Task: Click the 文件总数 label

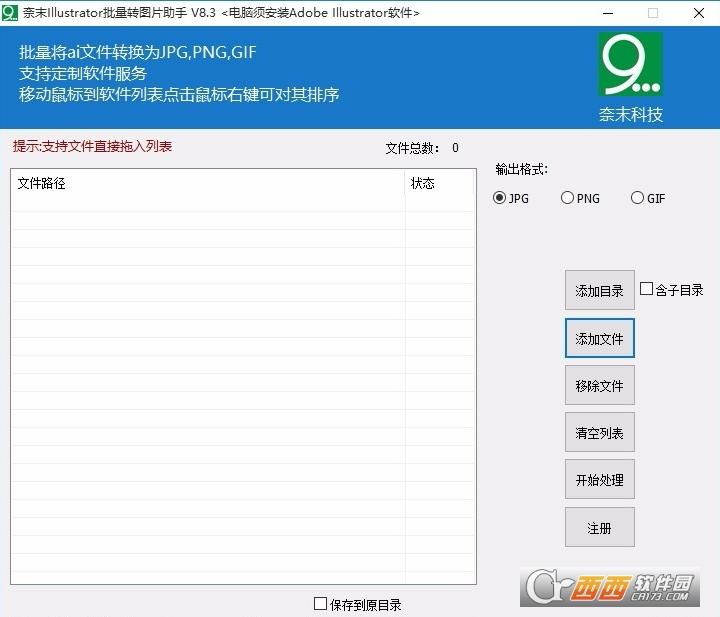Action: [x=413, y=148]
